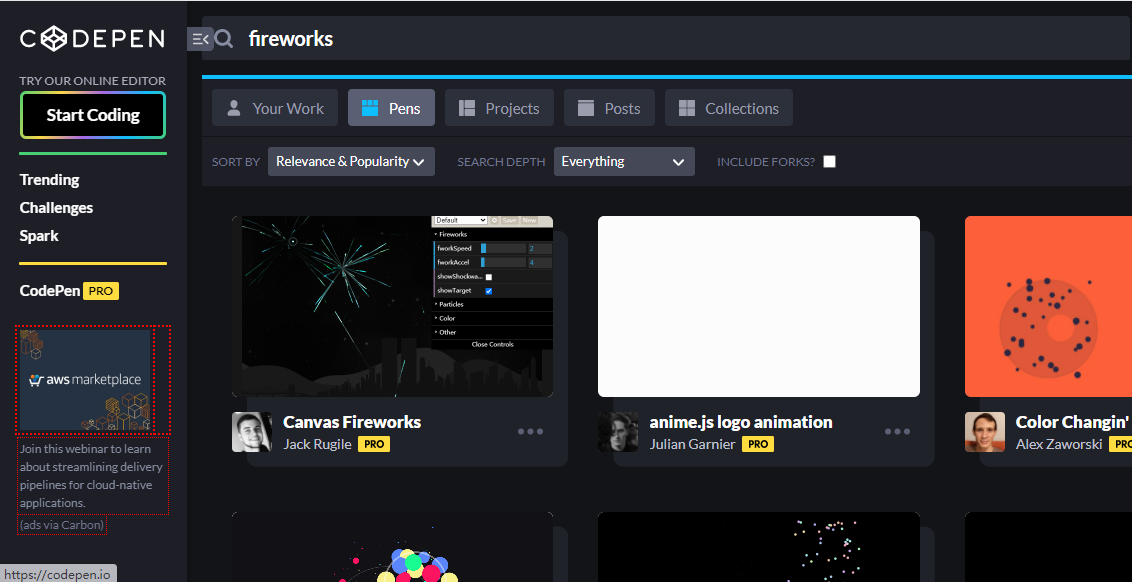Expand the Color folder in preview

[492, 318]
